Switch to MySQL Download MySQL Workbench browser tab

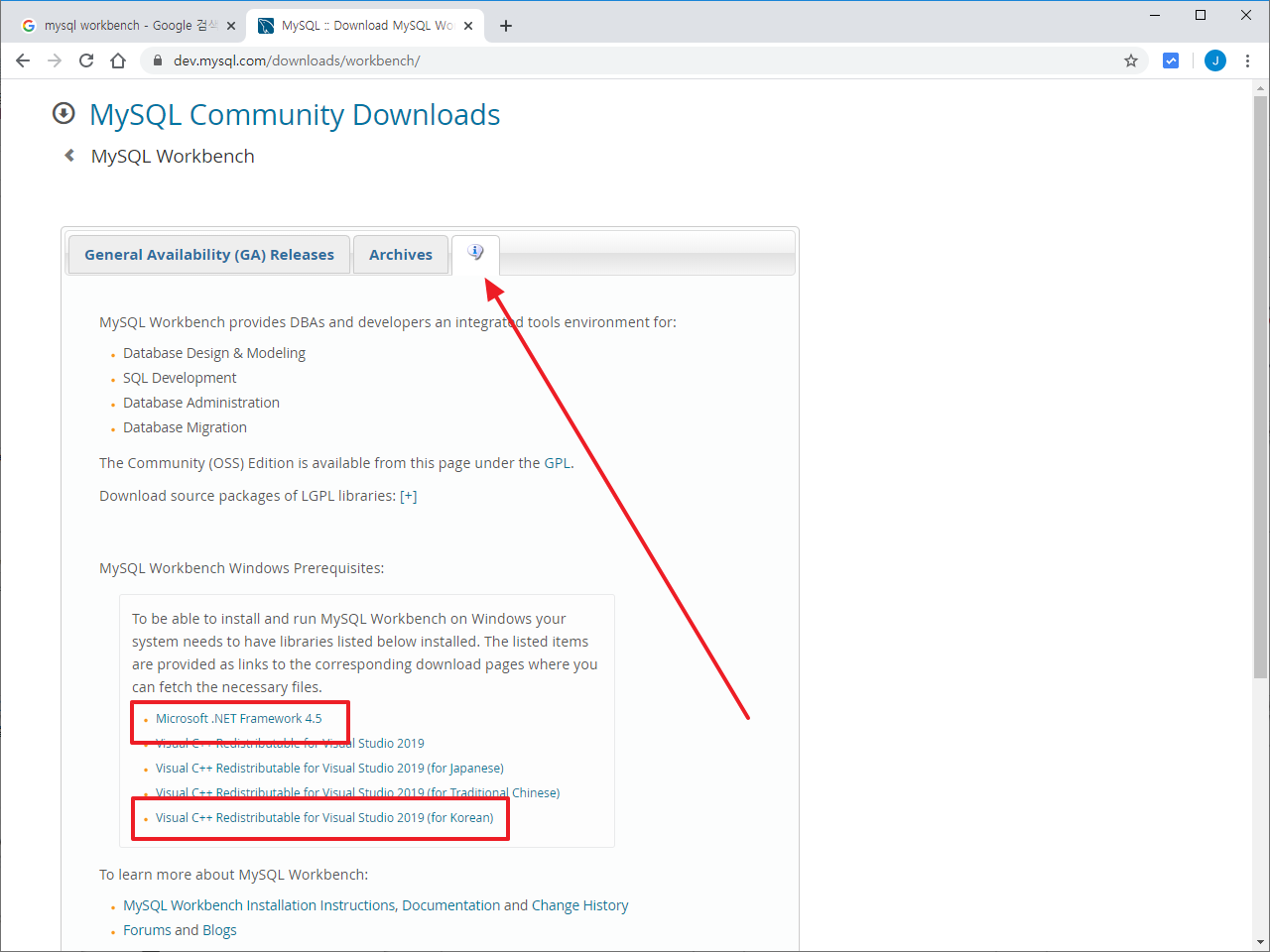(365, 26)
